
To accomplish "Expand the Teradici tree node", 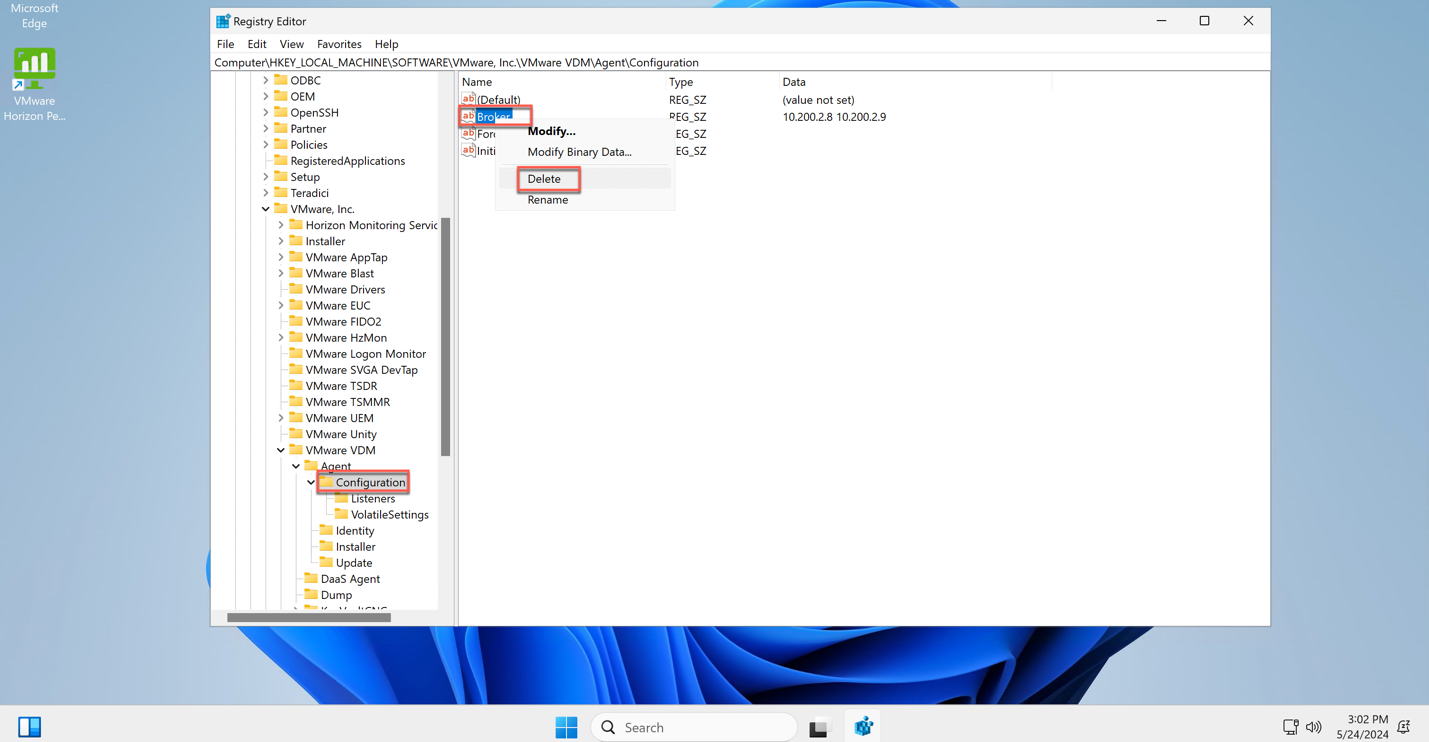I will [x=266, y=193].
